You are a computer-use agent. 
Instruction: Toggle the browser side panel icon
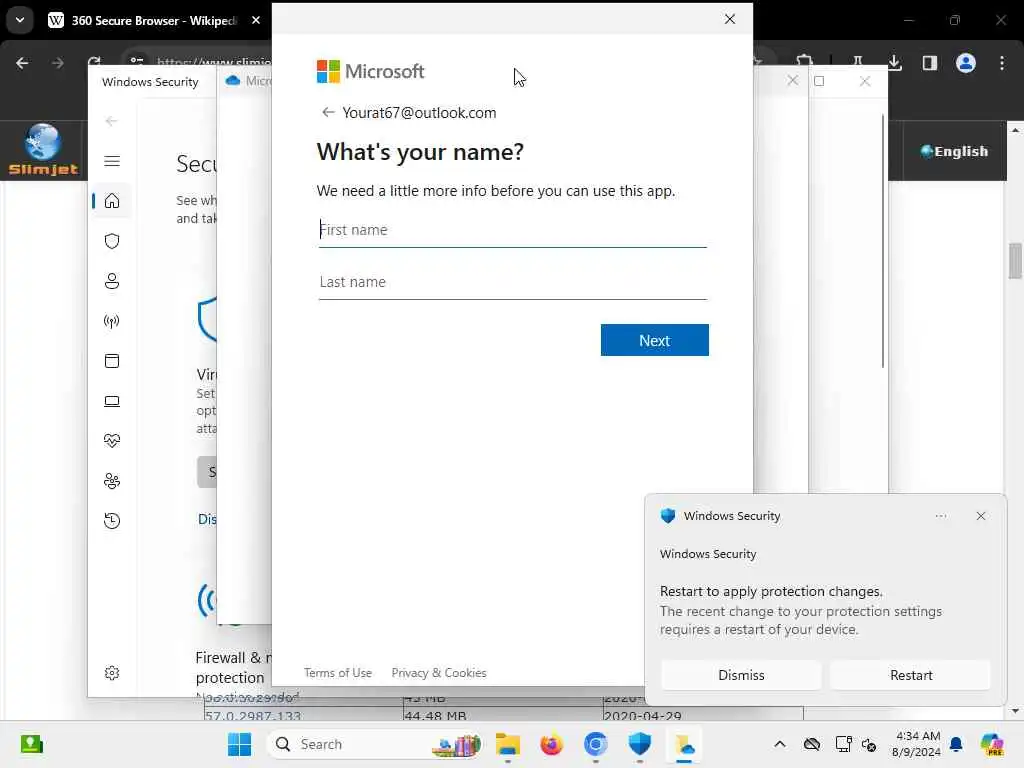(930, 63)
